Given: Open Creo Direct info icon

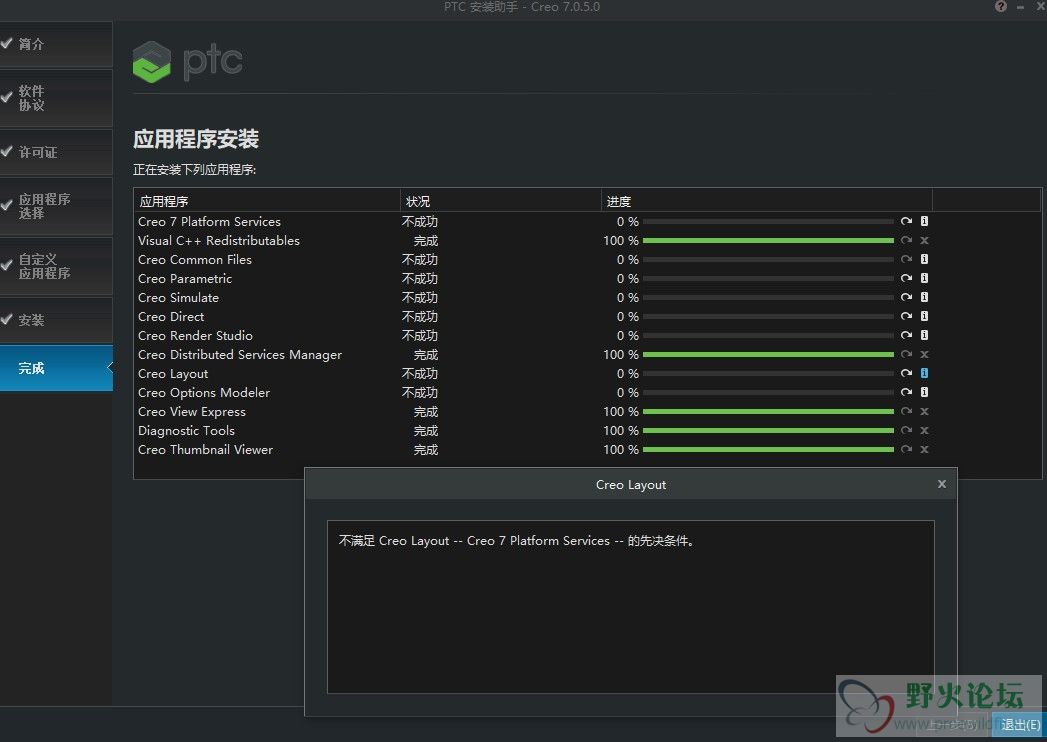Looking at the screenshot, I should [924, 317].
